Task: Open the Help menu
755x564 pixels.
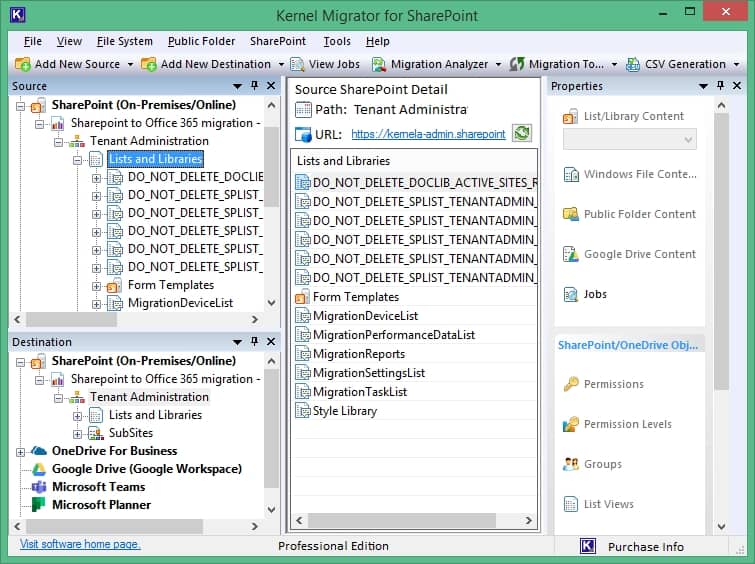Action: point(378,41)
